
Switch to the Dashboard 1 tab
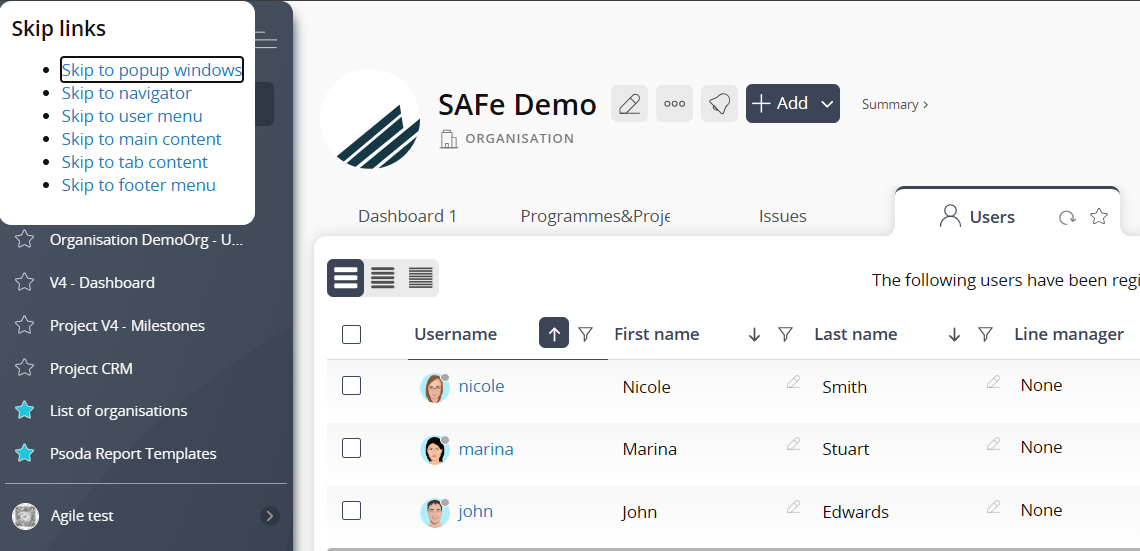click(407, 216)
